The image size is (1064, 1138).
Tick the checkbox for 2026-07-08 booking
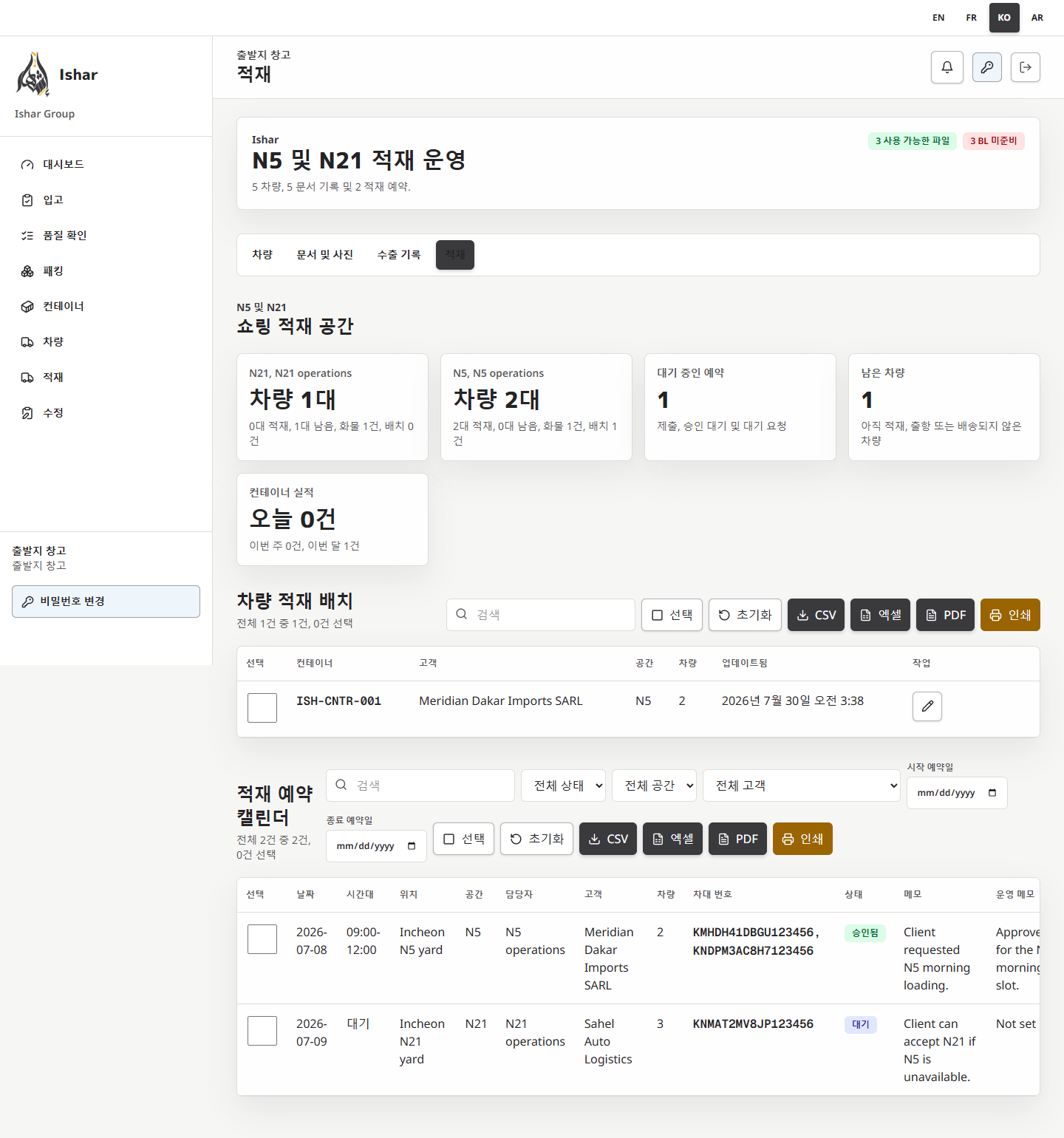tap(262, 939)
